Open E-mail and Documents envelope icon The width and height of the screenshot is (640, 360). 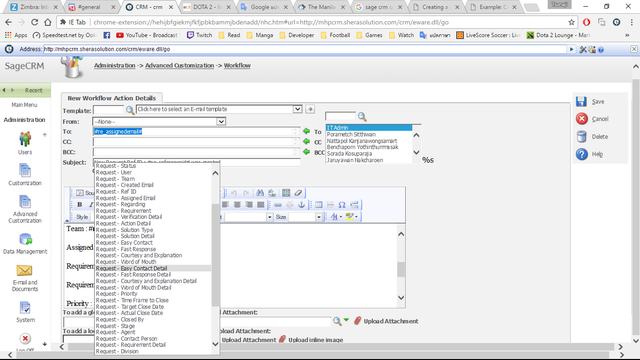24,270
